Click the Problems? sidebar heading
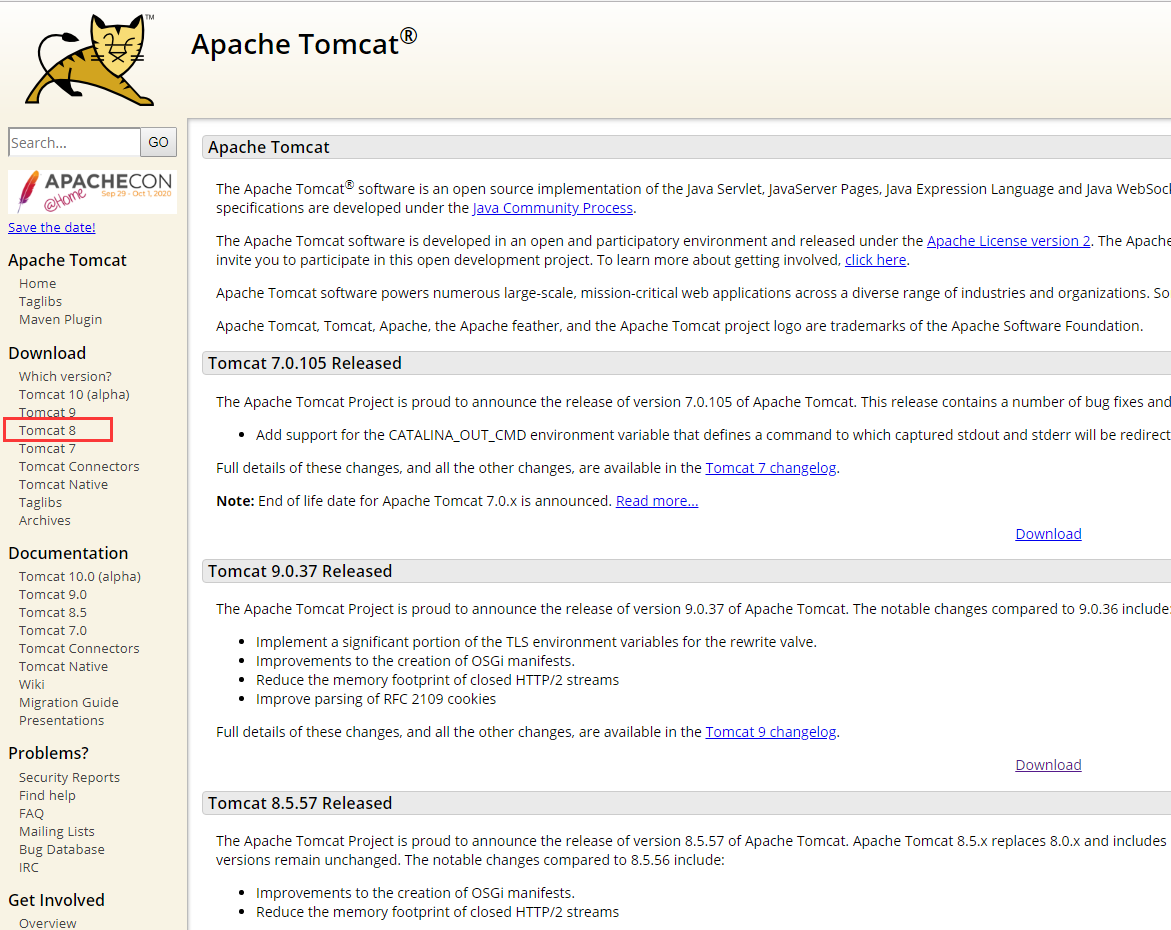The height and width of the screenshot is (930, 1171). point(49,753)
